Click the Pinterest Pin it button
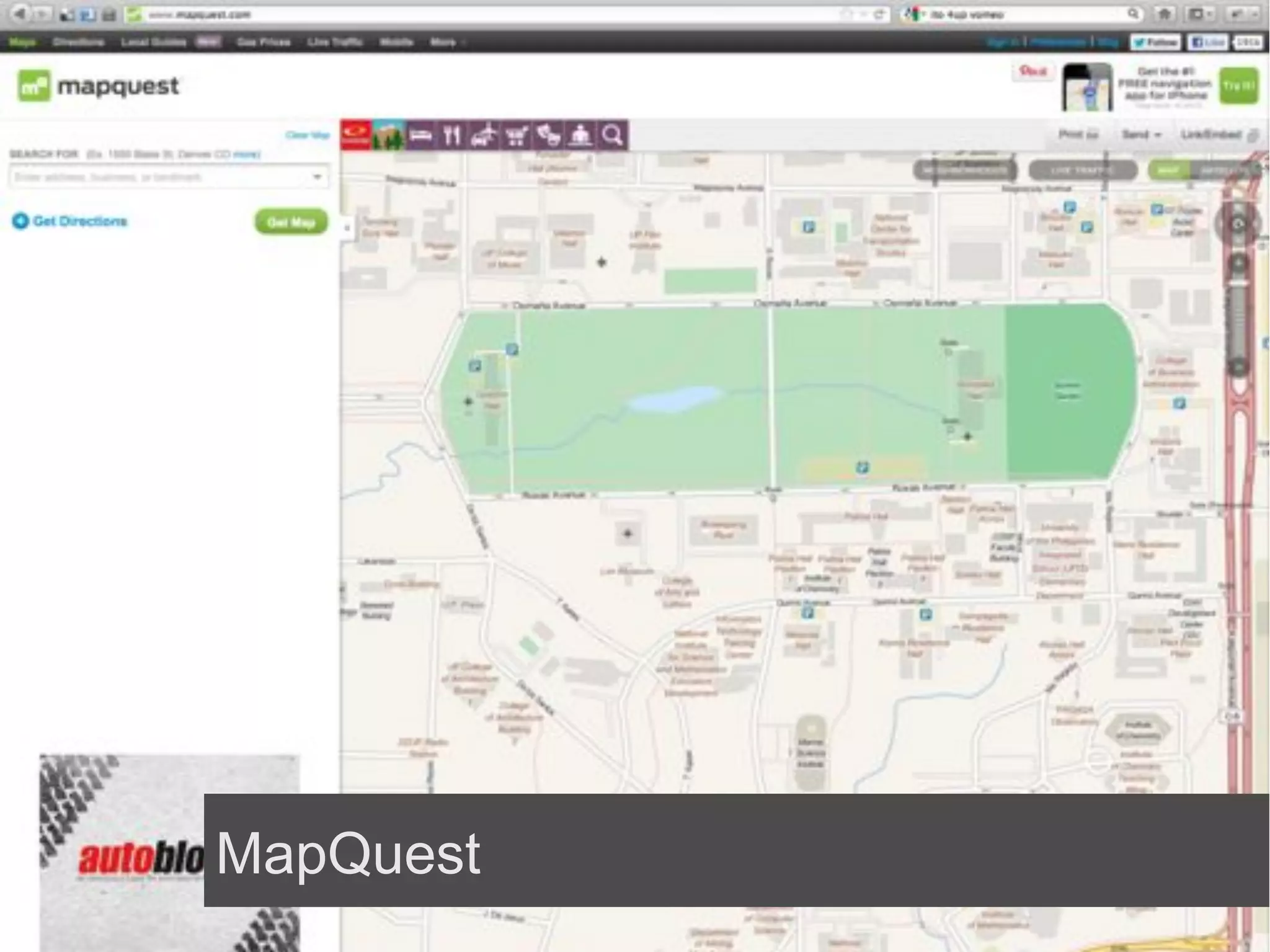The height and width of the screenshot is (952, 1270). (x=1033, y=71)
